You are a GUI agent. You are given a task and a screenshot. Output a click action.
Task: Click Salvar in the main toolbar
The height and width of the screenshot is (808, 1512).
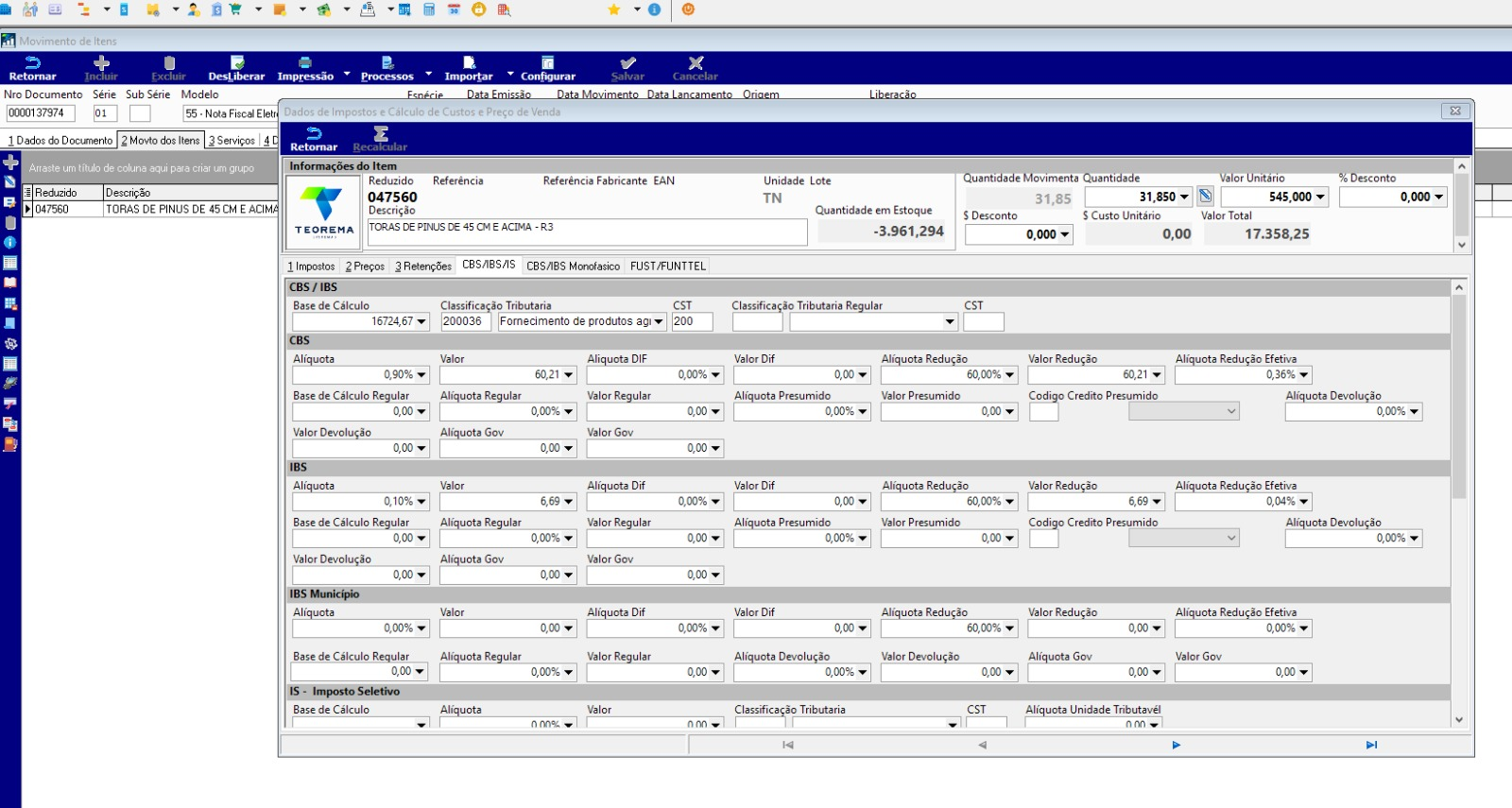point(627,68)
